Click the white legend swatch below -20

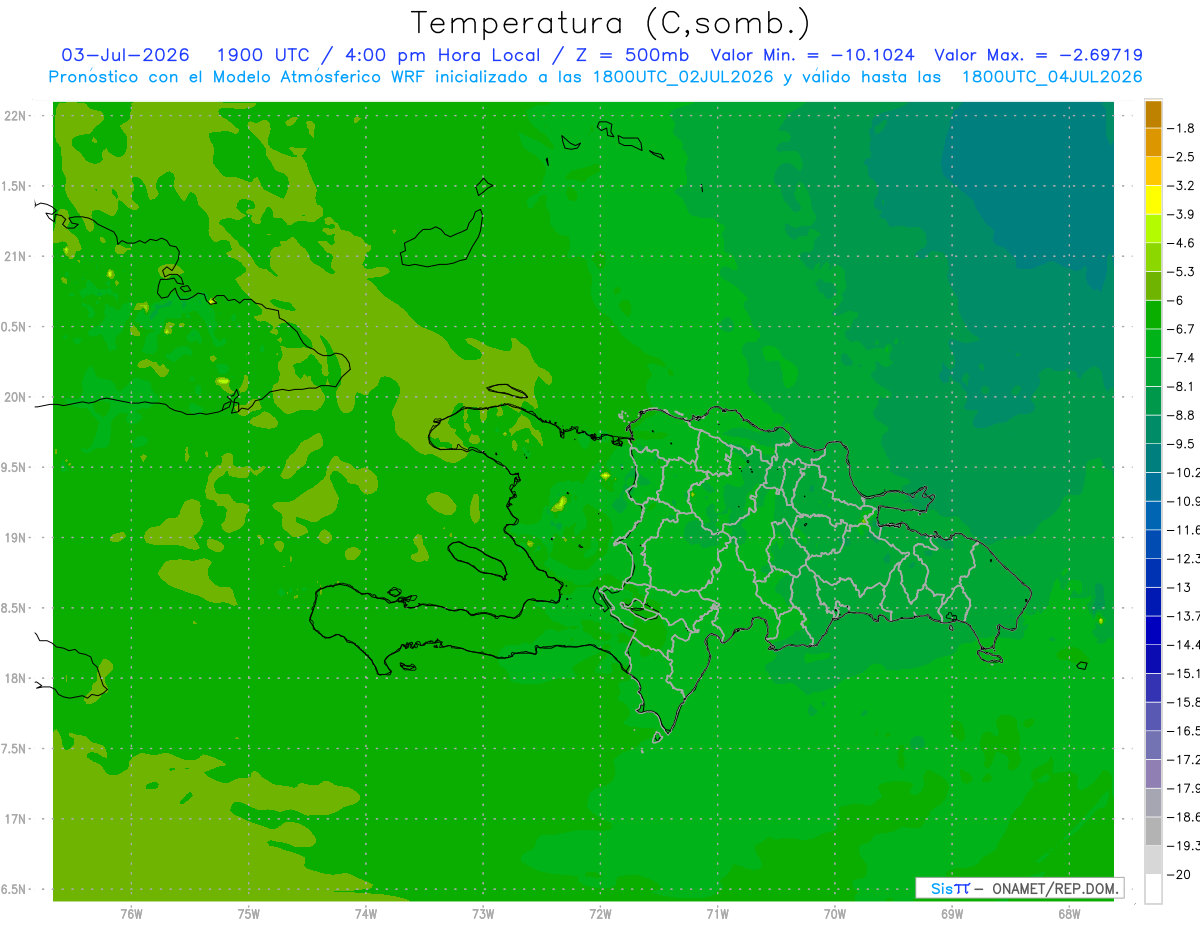click(1153, 889)
